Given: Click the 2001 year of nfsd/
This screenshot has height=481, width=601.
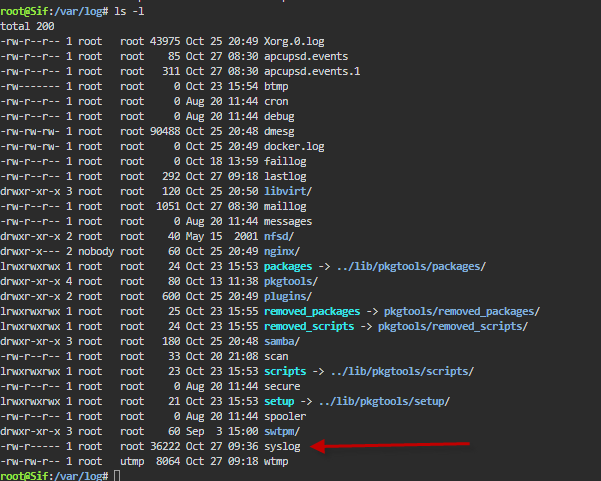Looking at the screenshot, I should point(246,236).
